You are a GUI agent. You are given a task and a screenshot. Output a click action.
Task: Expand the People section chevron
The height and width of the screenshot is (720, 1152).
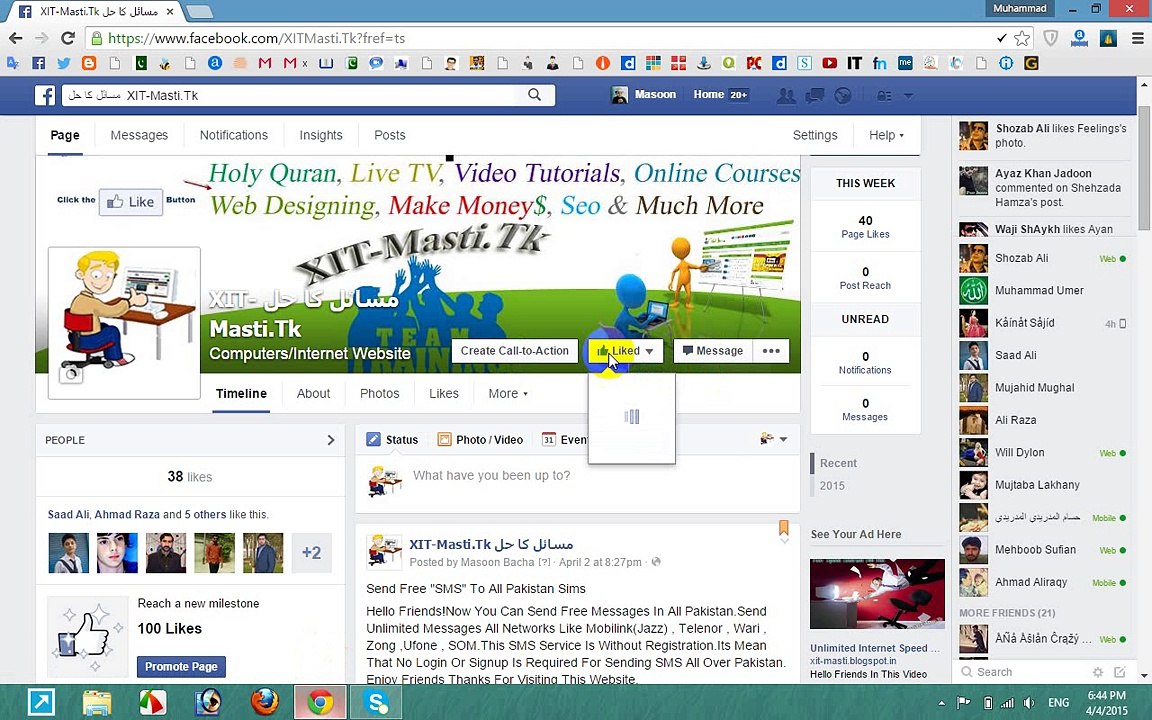coord(331,440)
